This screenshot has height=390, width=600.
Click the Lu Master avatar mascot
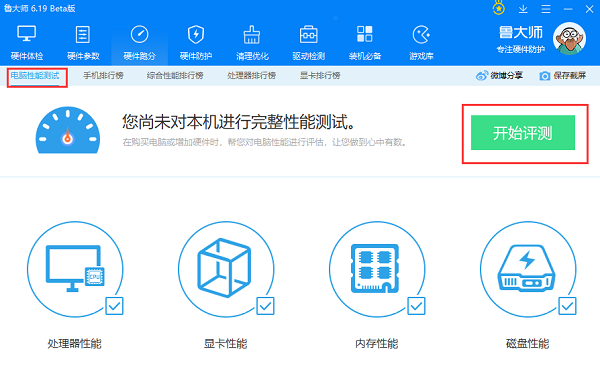[569, 39]
